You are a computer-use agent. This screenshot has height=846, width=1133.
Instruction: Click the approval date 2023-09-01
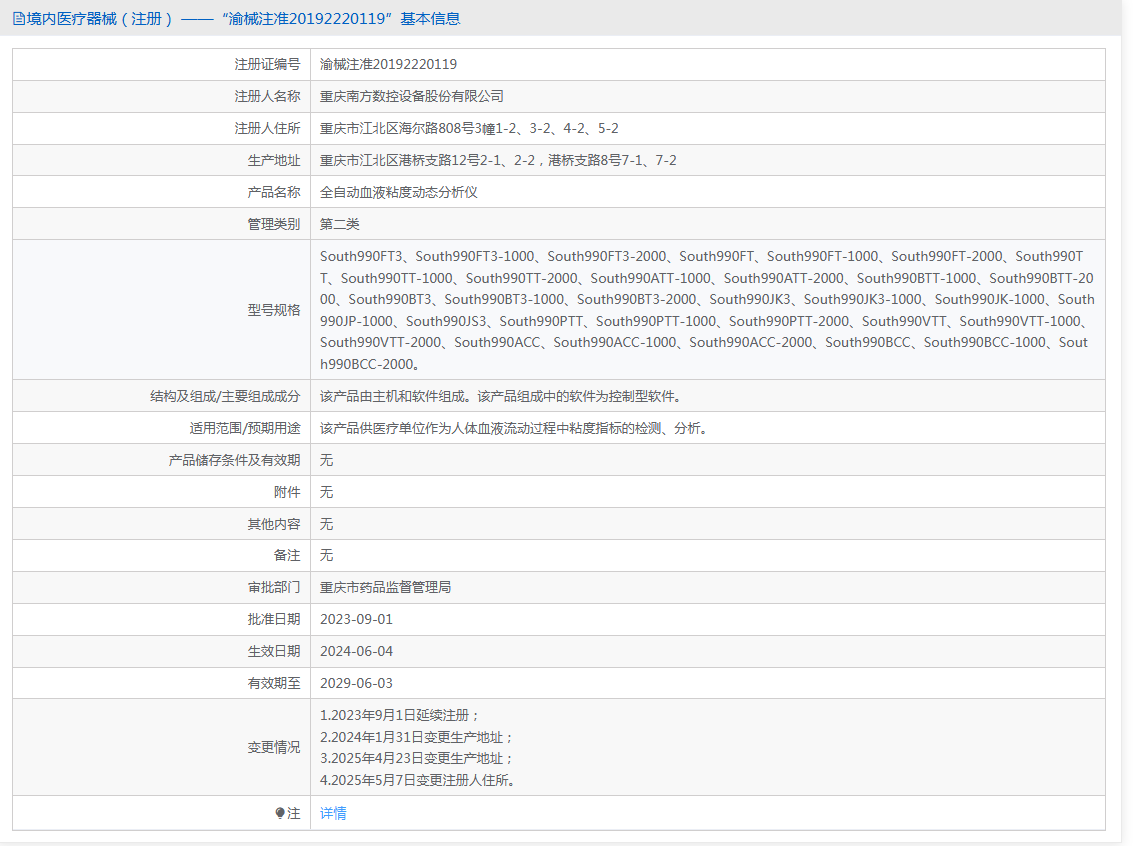click(x=357, y=619)
